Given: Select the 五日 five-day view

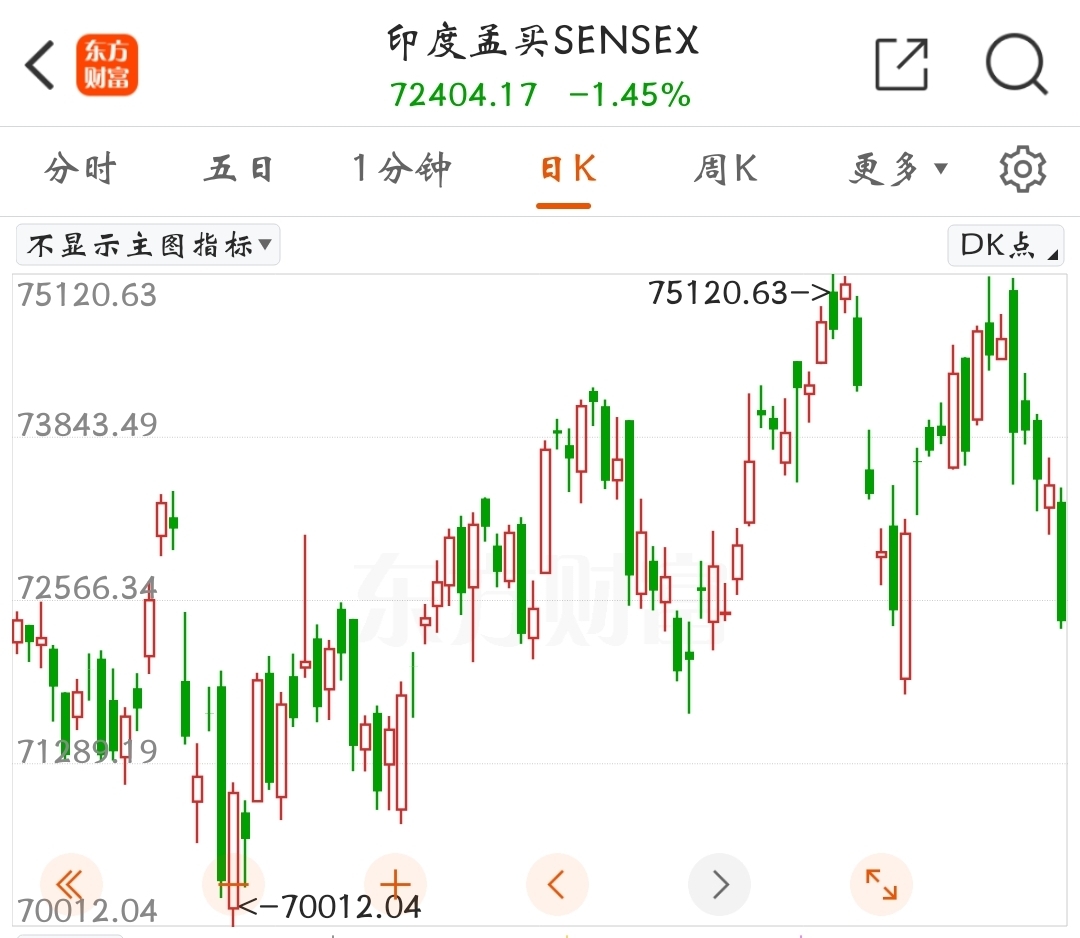Looking at the screenshot, I should click(238, 169).
